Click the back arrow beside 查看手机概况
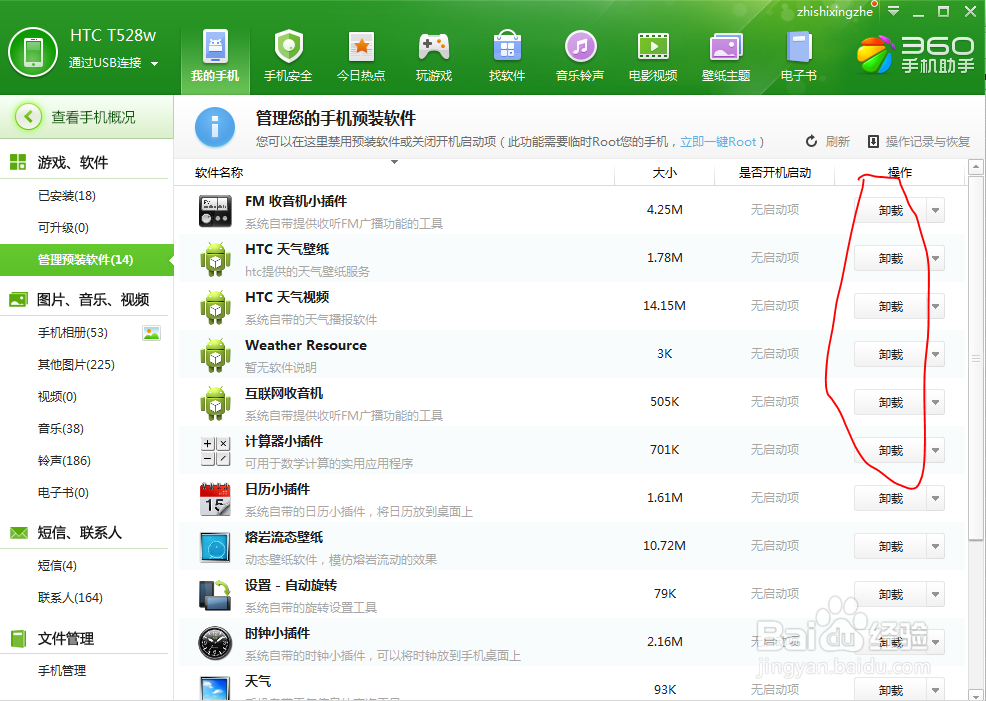 click(x=28, y=117)
